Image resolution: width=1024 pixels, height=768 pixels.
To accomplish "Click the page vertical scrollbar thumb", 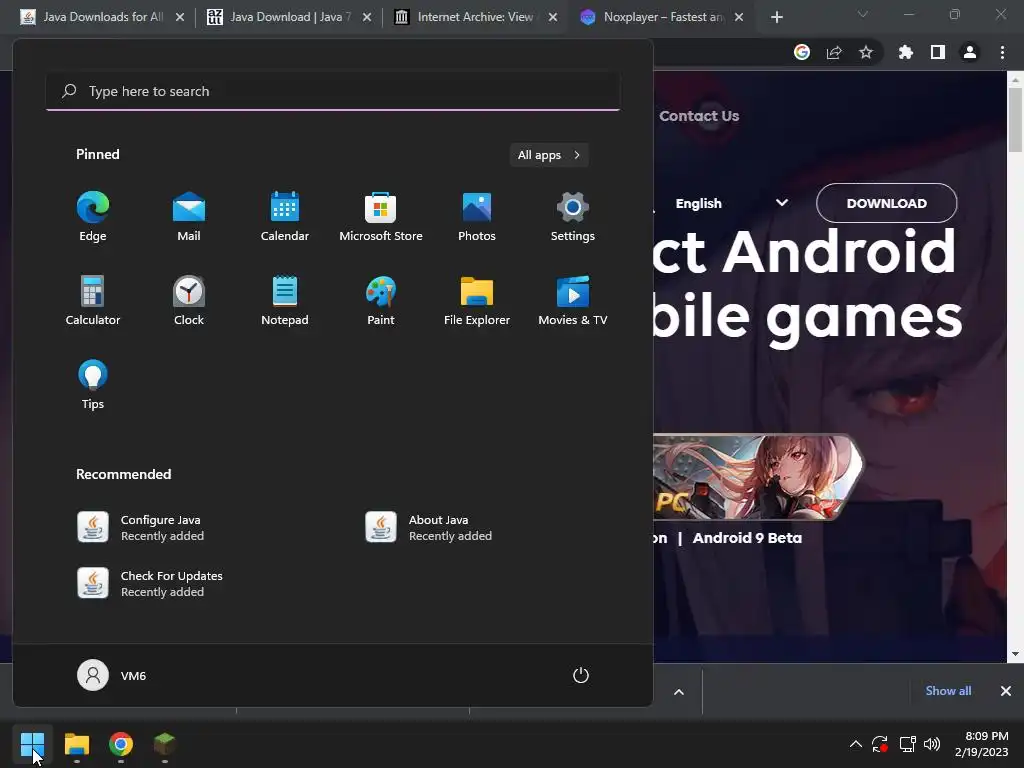I will 1015,120.
